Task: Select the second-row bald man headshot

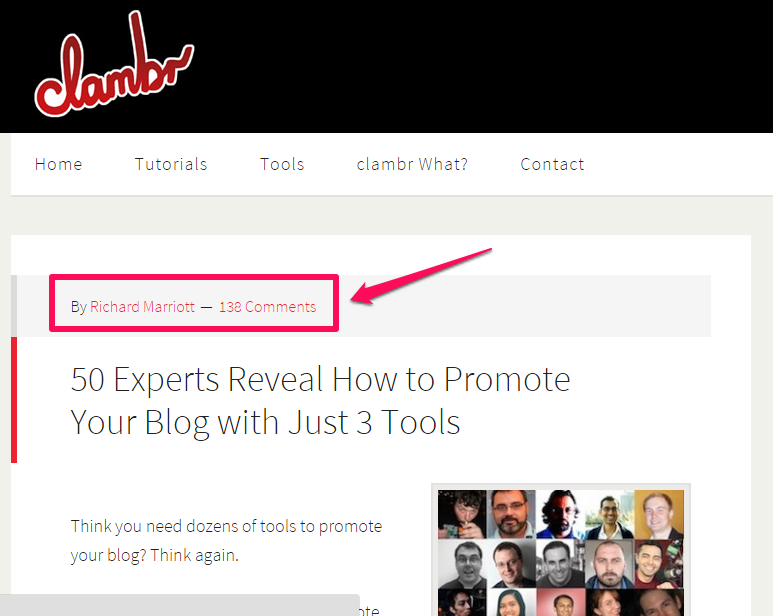Action: pyautogui.click(x=609, y=563)
